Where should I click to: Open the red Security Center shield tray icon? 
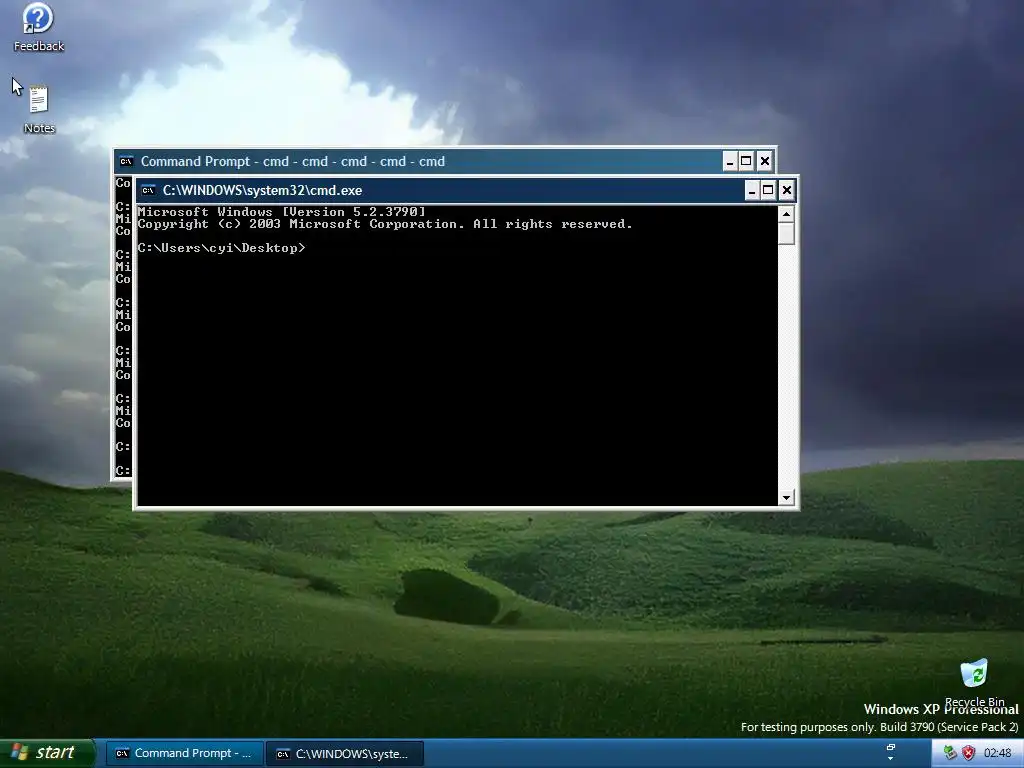968,753
